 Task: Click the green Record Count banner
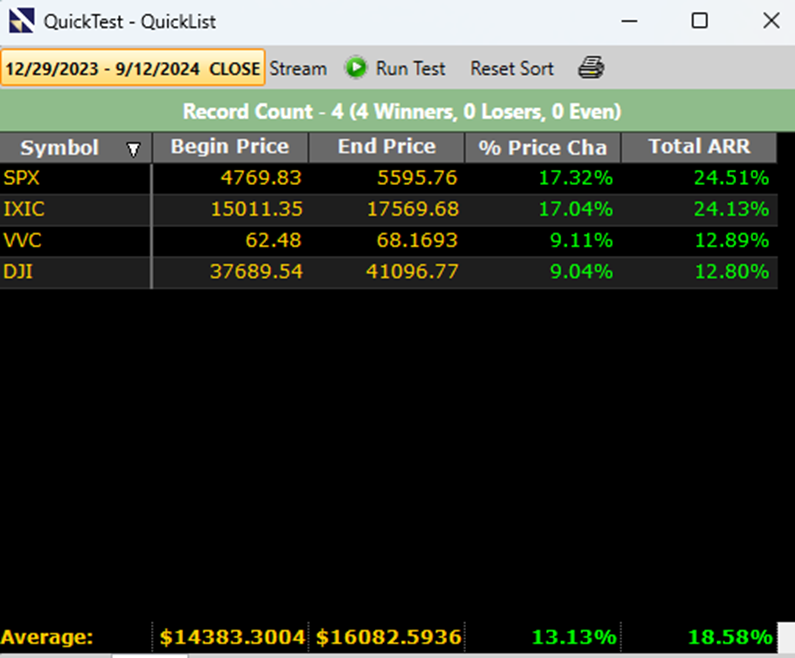coord(400,111)
